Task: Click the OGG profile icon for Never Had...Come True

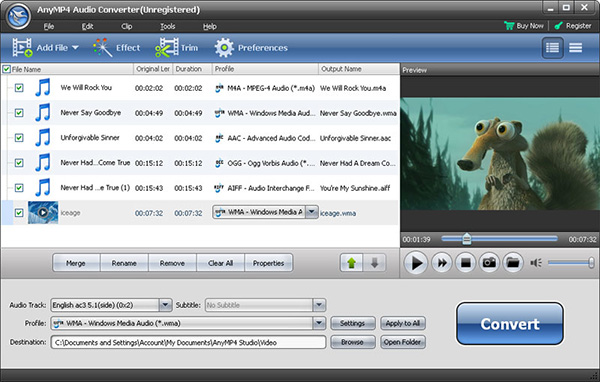Action: tap(219, 163)
